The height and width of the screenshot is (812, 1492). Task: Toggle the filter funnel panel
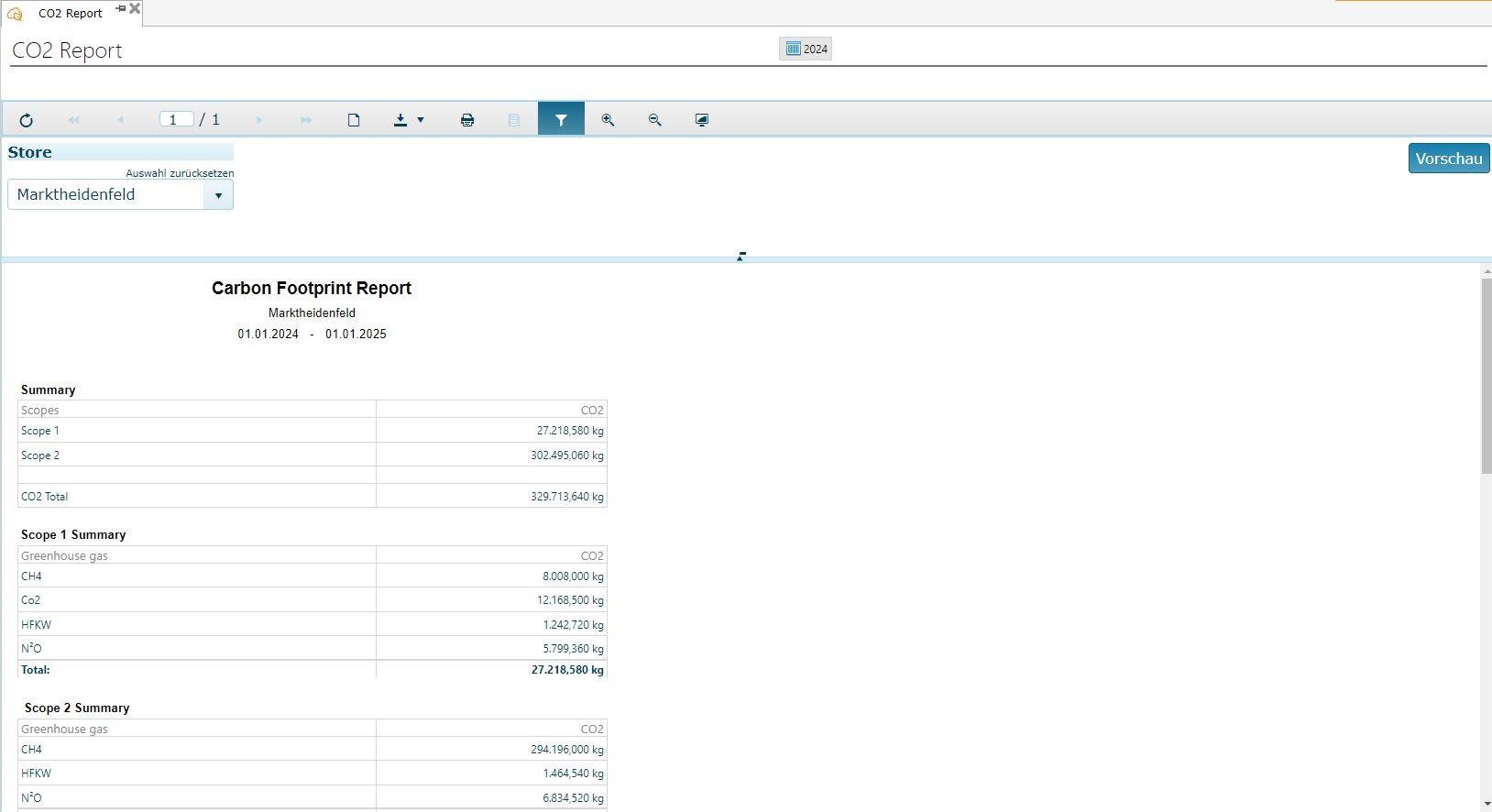(561, 119)
